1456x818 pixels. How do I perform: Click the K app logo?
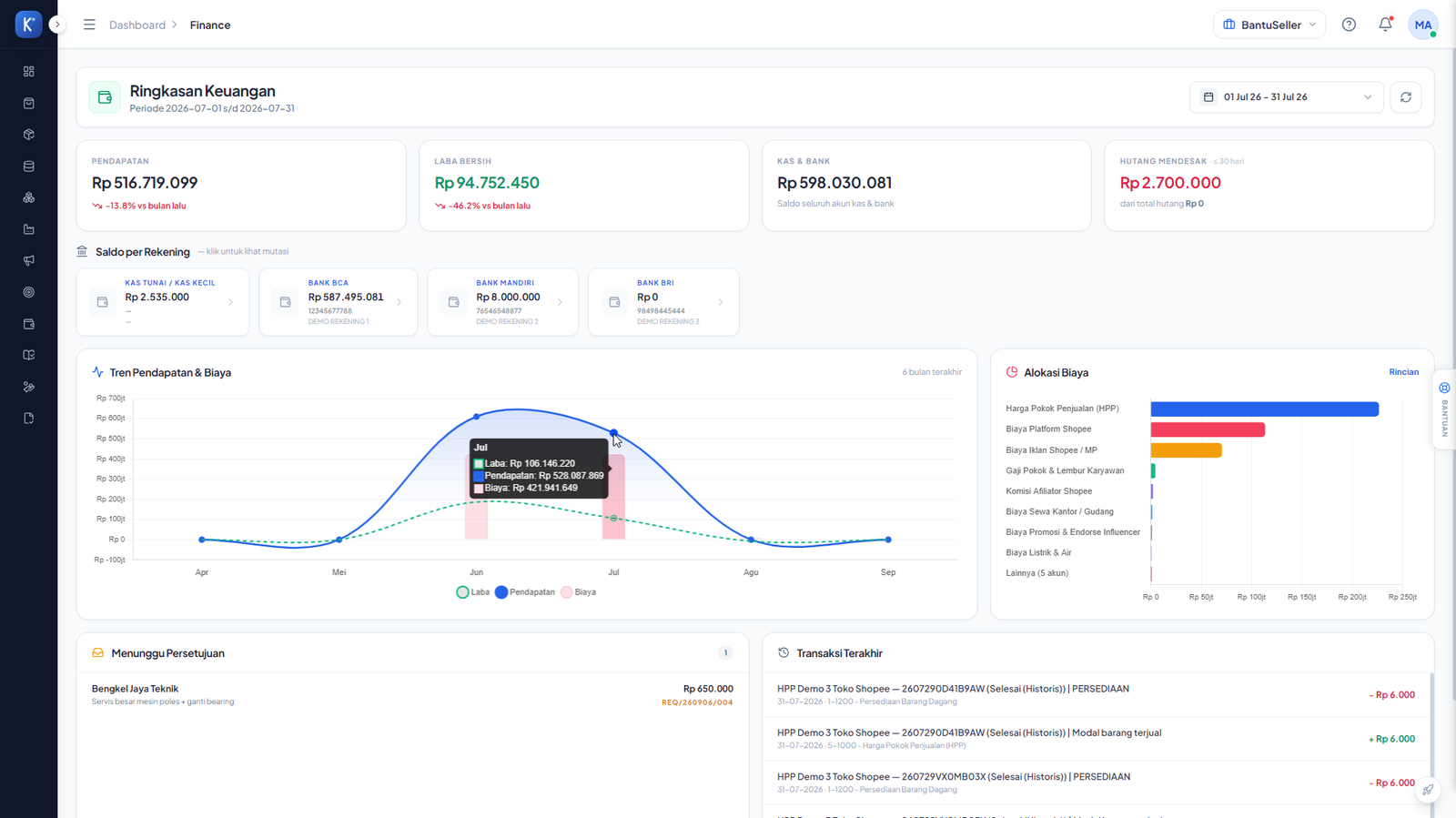click(28, 25)
